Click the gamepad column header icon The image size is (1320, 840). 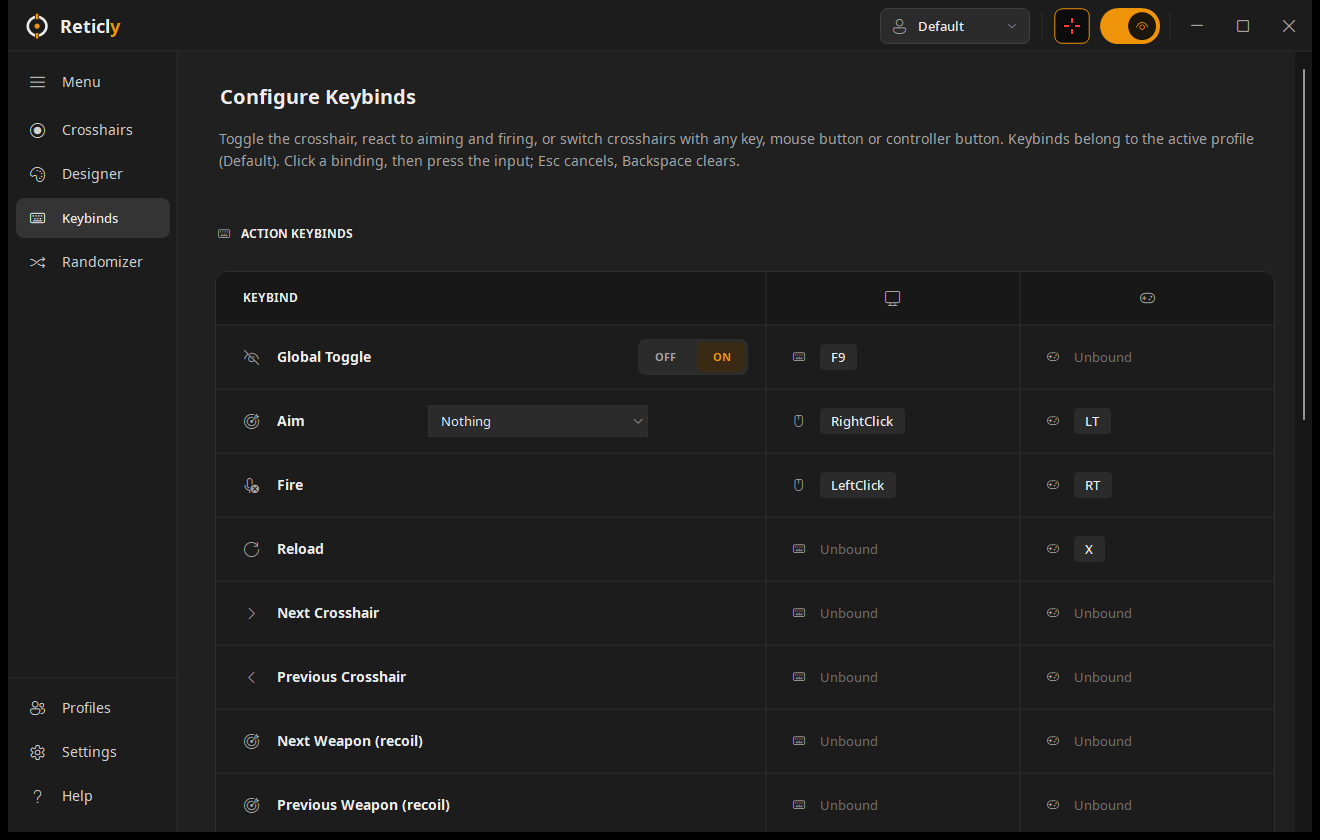1147,298
